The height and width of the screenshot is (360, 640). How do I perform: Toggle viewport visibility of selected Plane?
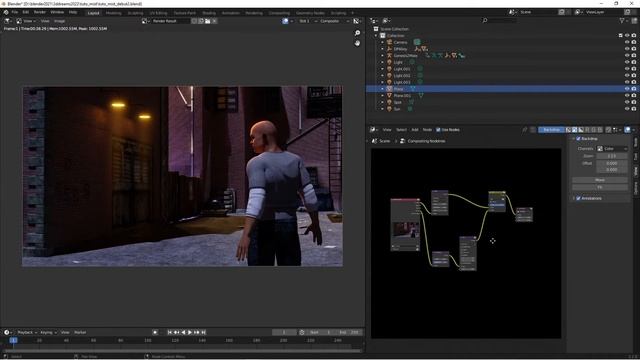[x=627, y=89]
